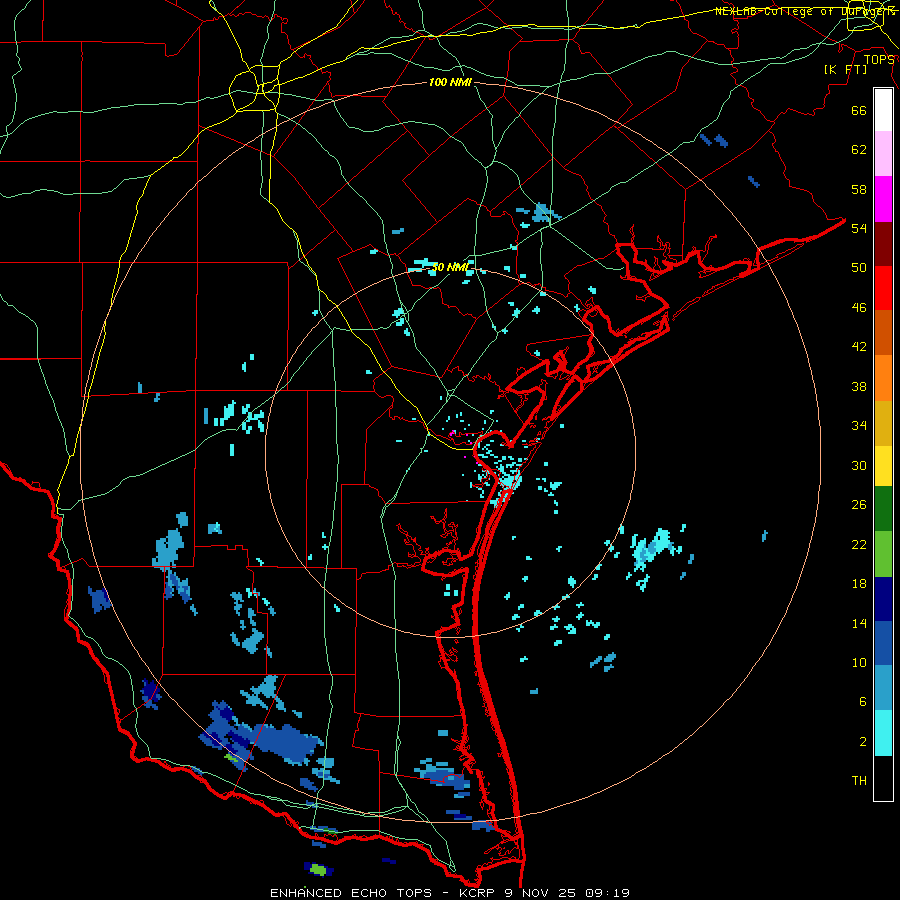Click the 'TH' legend label

coord(859,781)
